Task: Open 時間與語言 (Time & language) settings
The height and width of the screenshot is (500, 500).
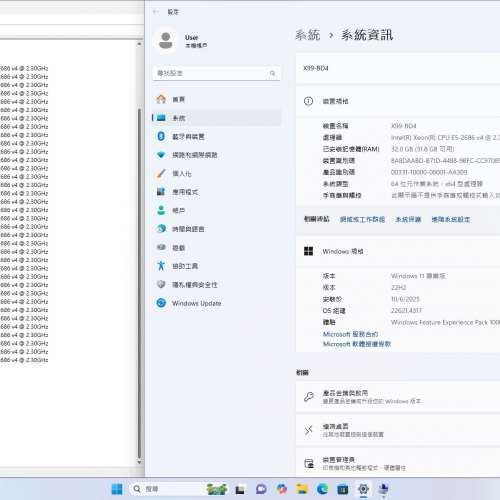Action: tap(217, 229)
